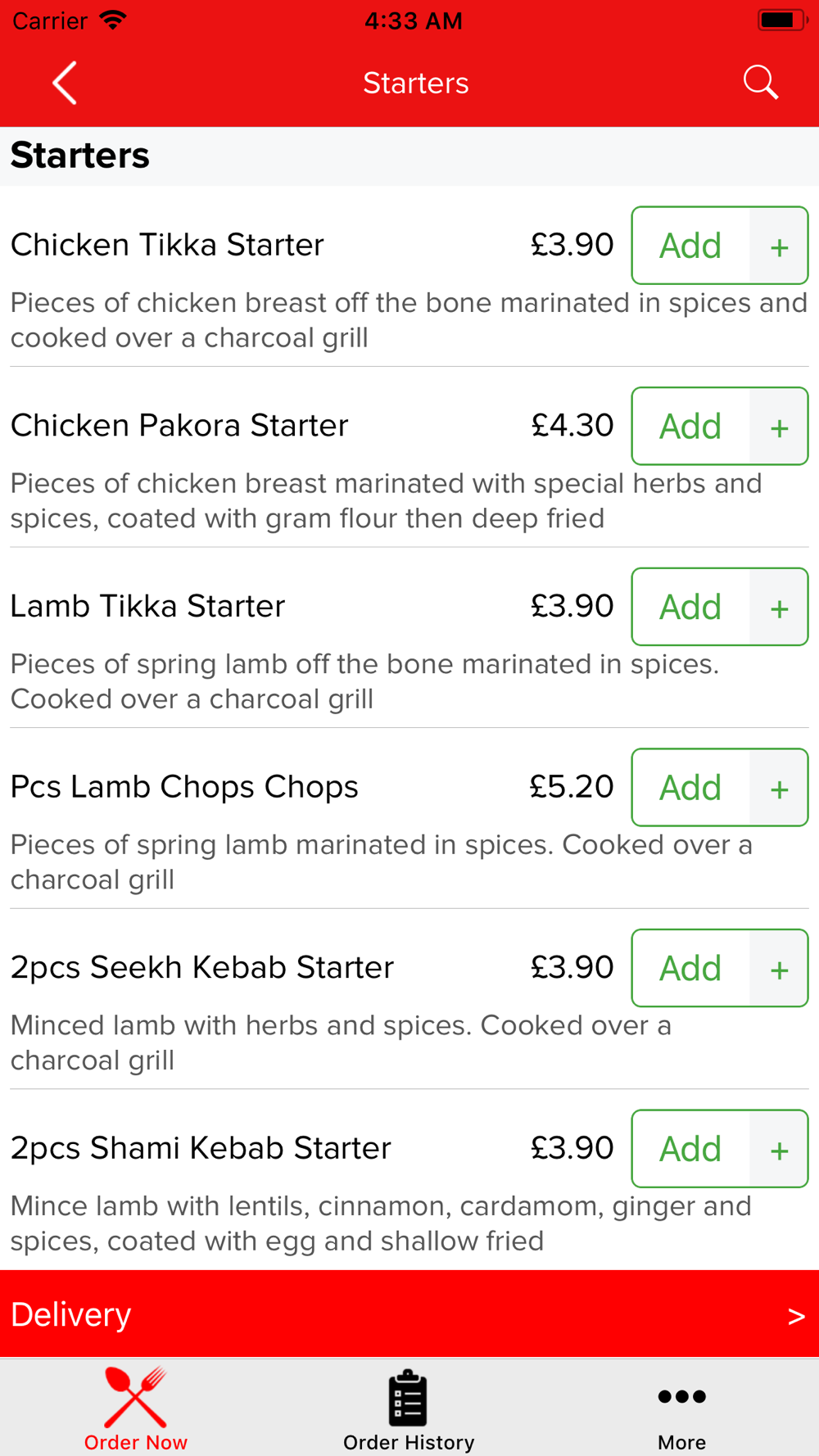Tap the plus icon for Chicken Tikka Starter

pyautogui.click(x=779, y=246)
